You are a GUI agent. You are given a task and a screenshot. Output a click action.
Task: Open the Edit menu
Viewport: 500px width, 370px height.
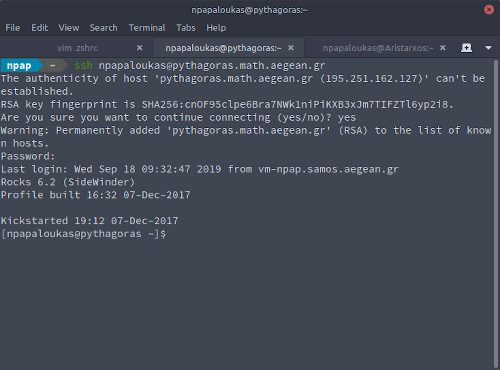pos(40,28)
